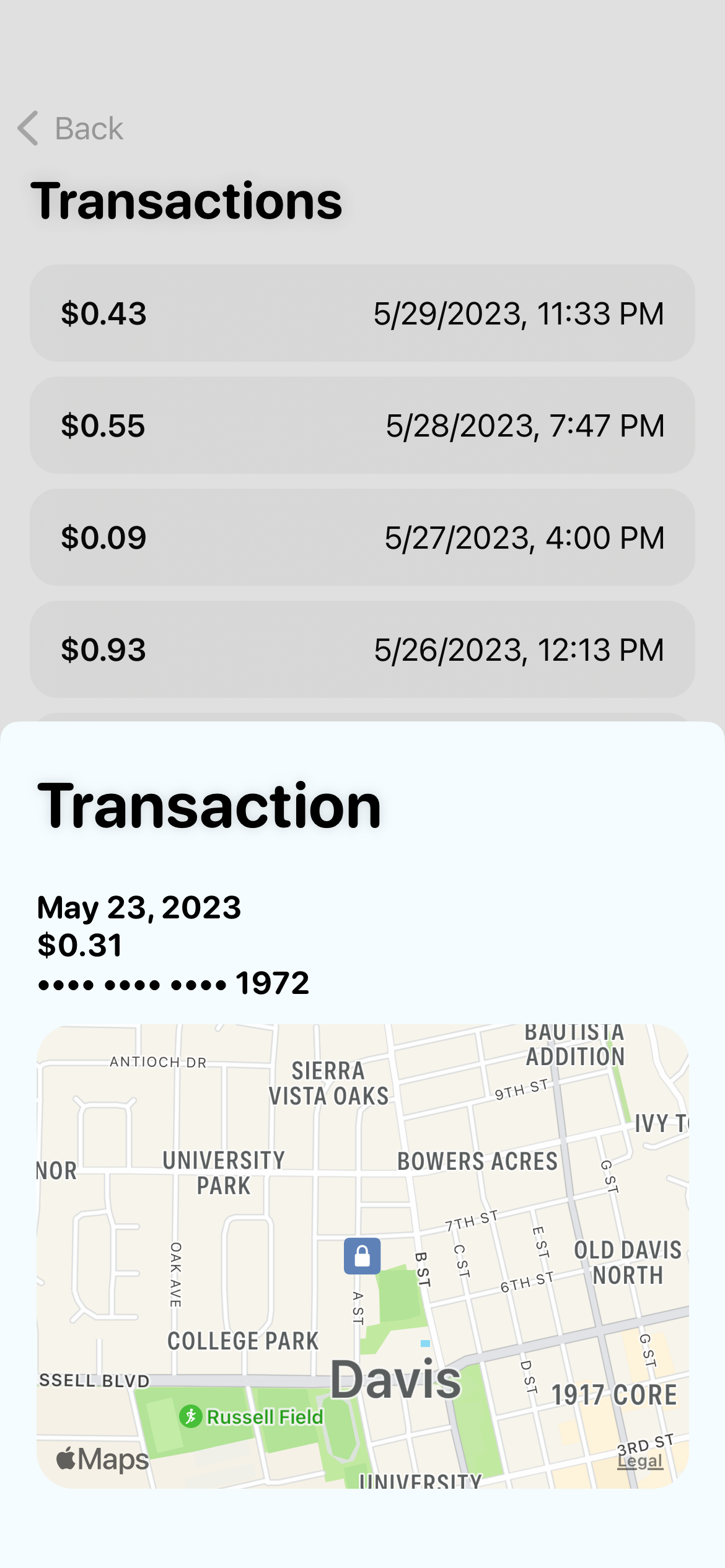Open the $0.55 transaction from 5/28/2023

click(x=362, y=425)
